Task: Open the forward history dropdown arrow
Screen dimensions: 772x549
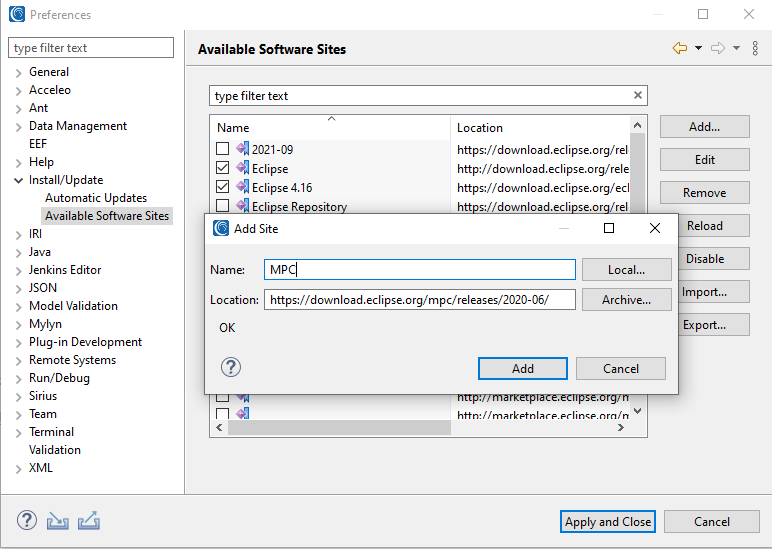Action: (x=736, y=48)
